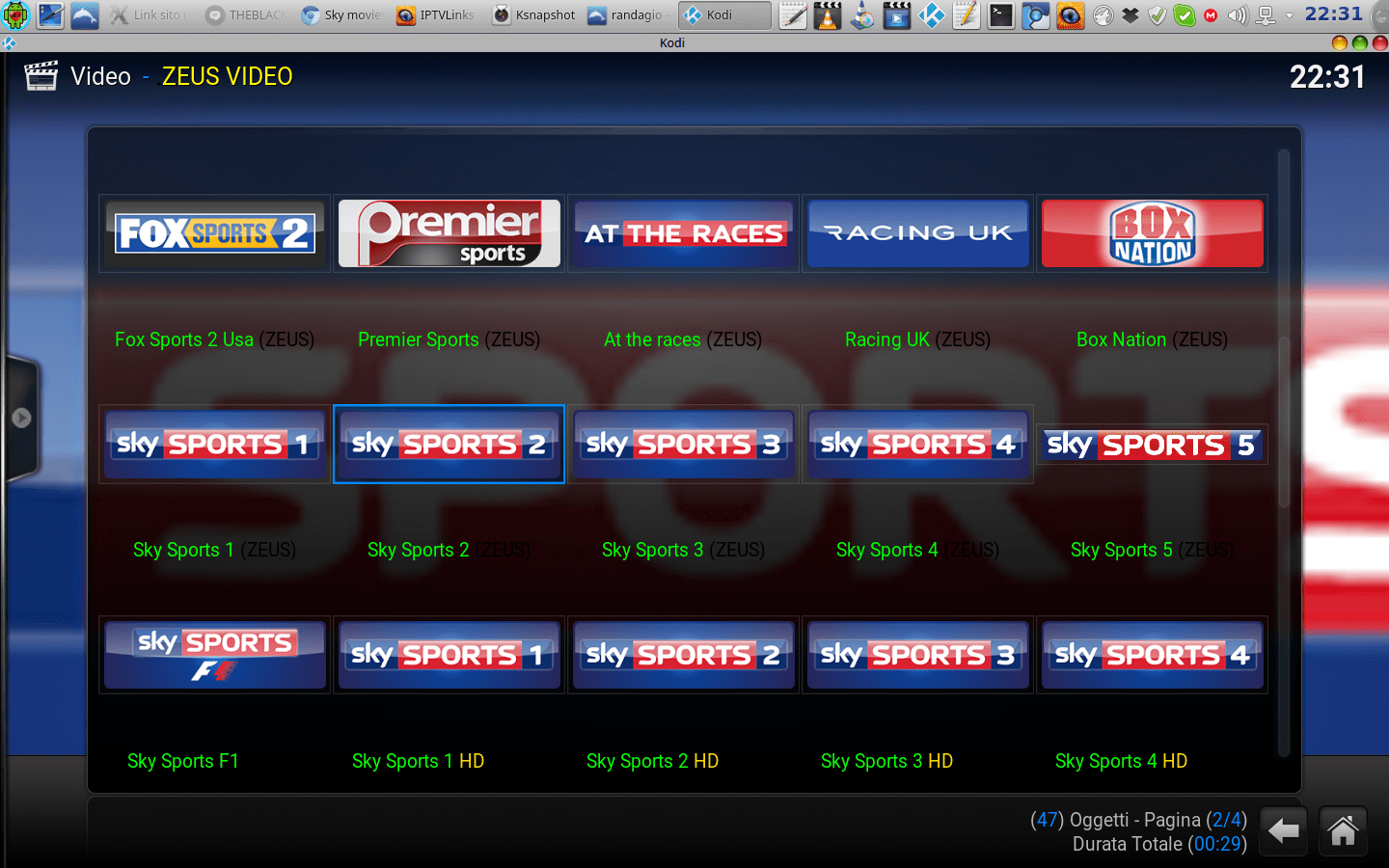Open the yellow-pencil text editor icon
Viewport: 1389px width, 868px height.
(967, 14)
